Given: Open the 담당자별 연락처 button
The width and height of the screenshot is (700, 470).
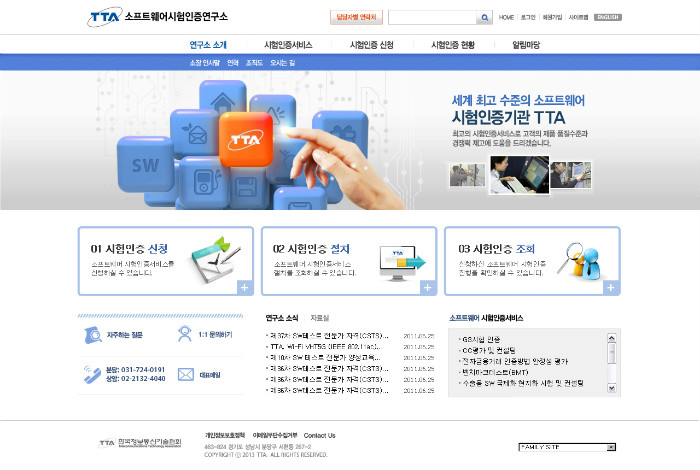Looking at the screenshot, I should click(356, 17).
